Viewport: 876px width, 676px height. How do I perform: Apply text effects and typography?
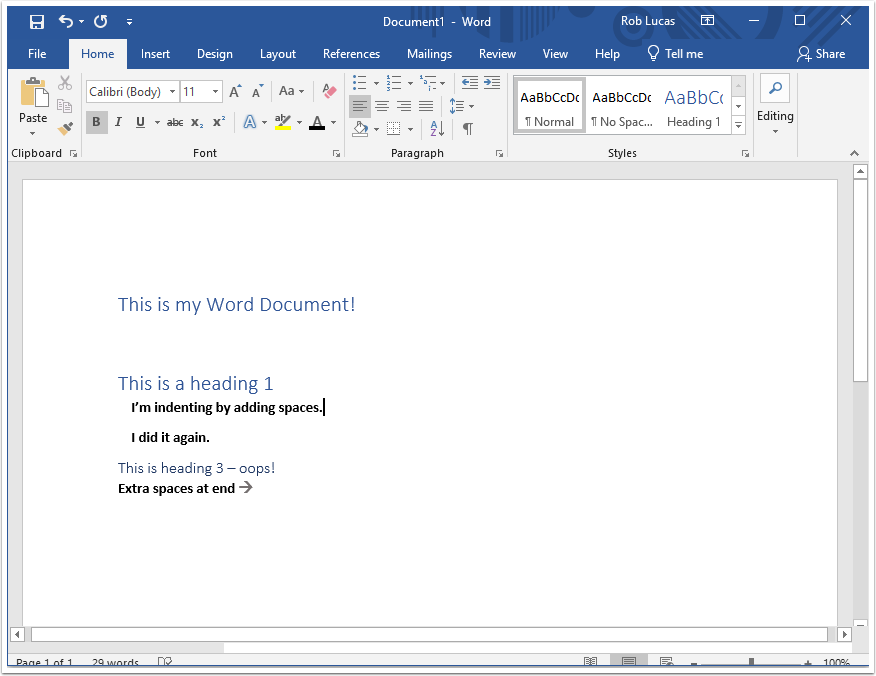250,122
